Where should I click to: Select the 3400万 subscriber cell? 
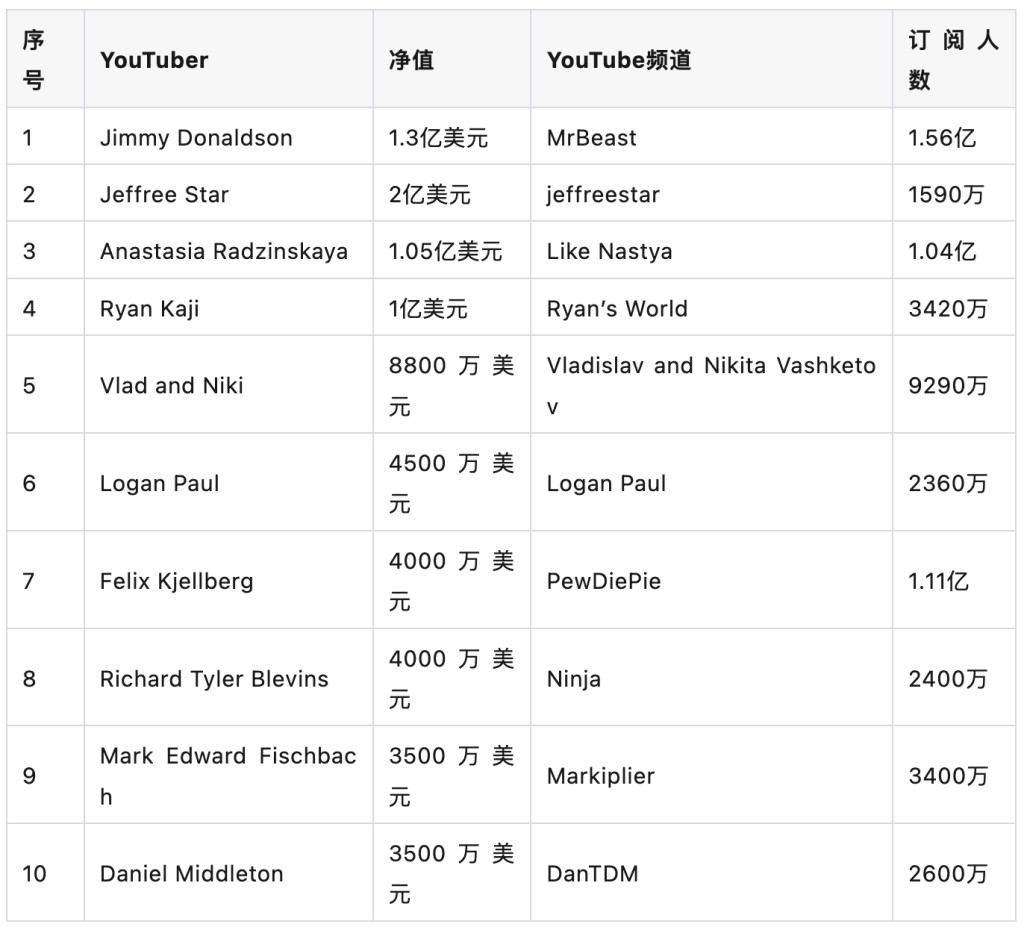pos(954,775)
